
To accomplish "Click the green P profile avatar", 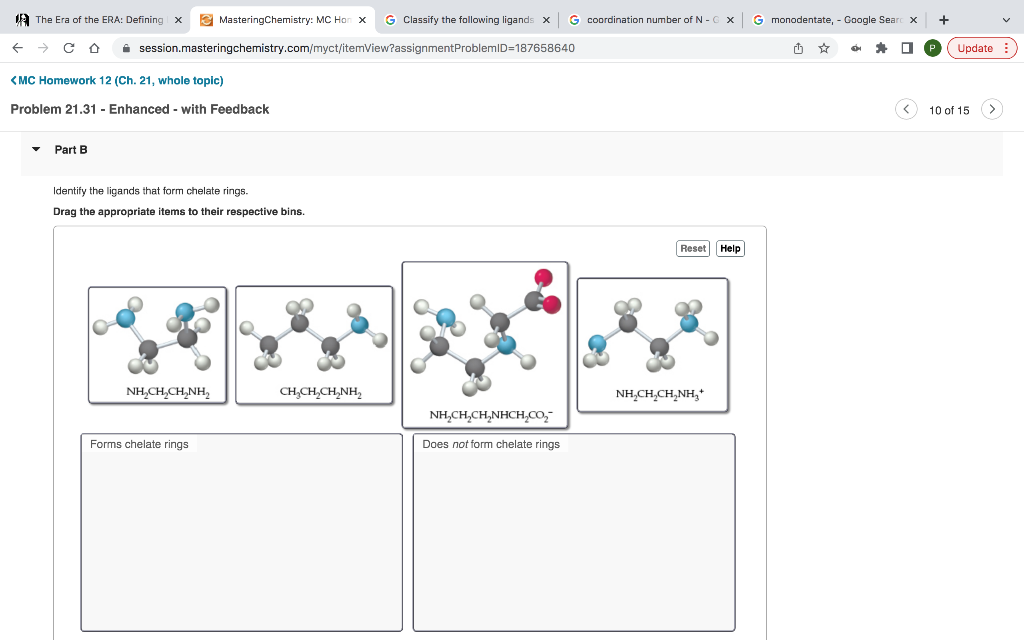I will click(933, 47).
